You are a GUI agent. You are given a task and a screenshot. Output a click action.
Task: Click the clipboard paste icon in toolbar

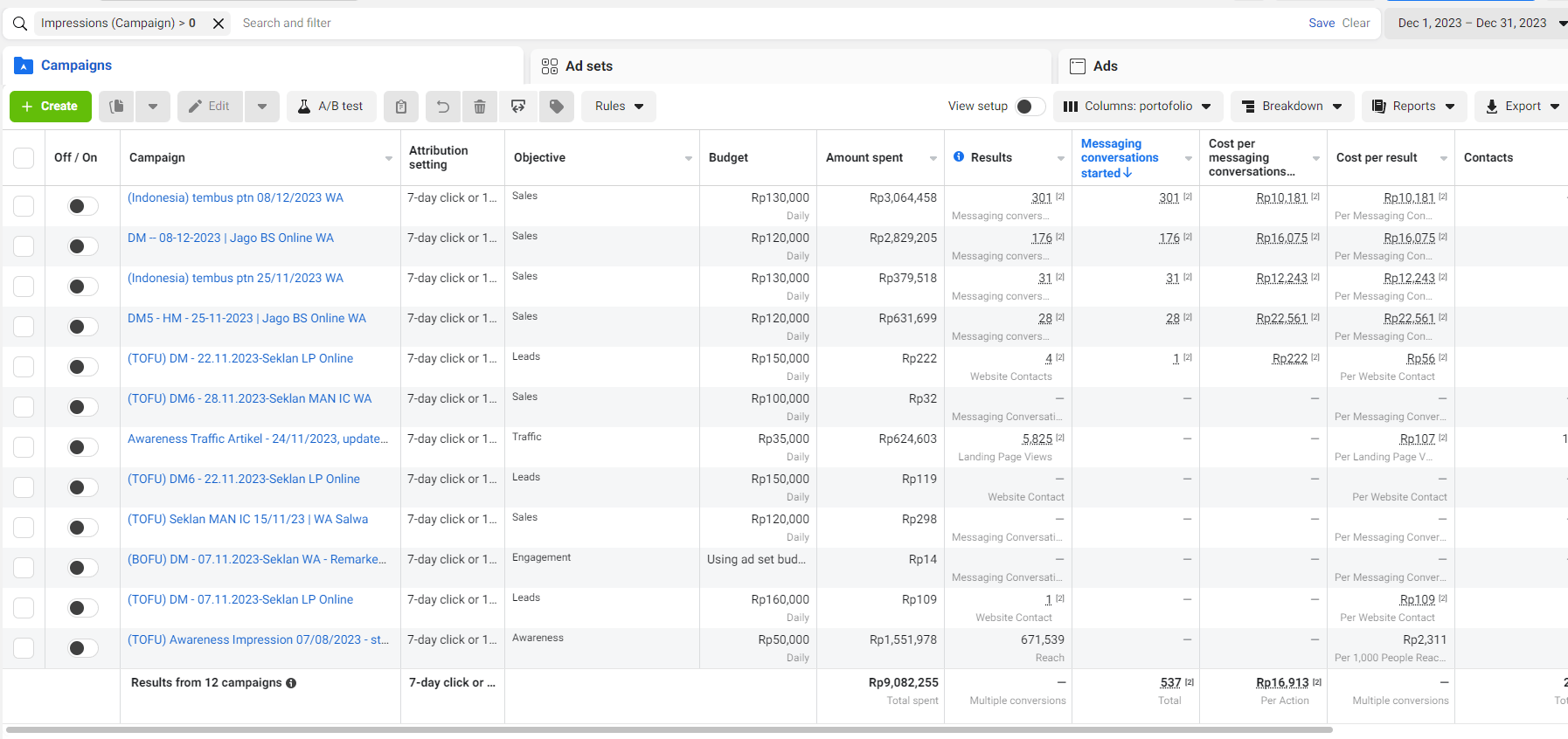(x=401, y=107)
